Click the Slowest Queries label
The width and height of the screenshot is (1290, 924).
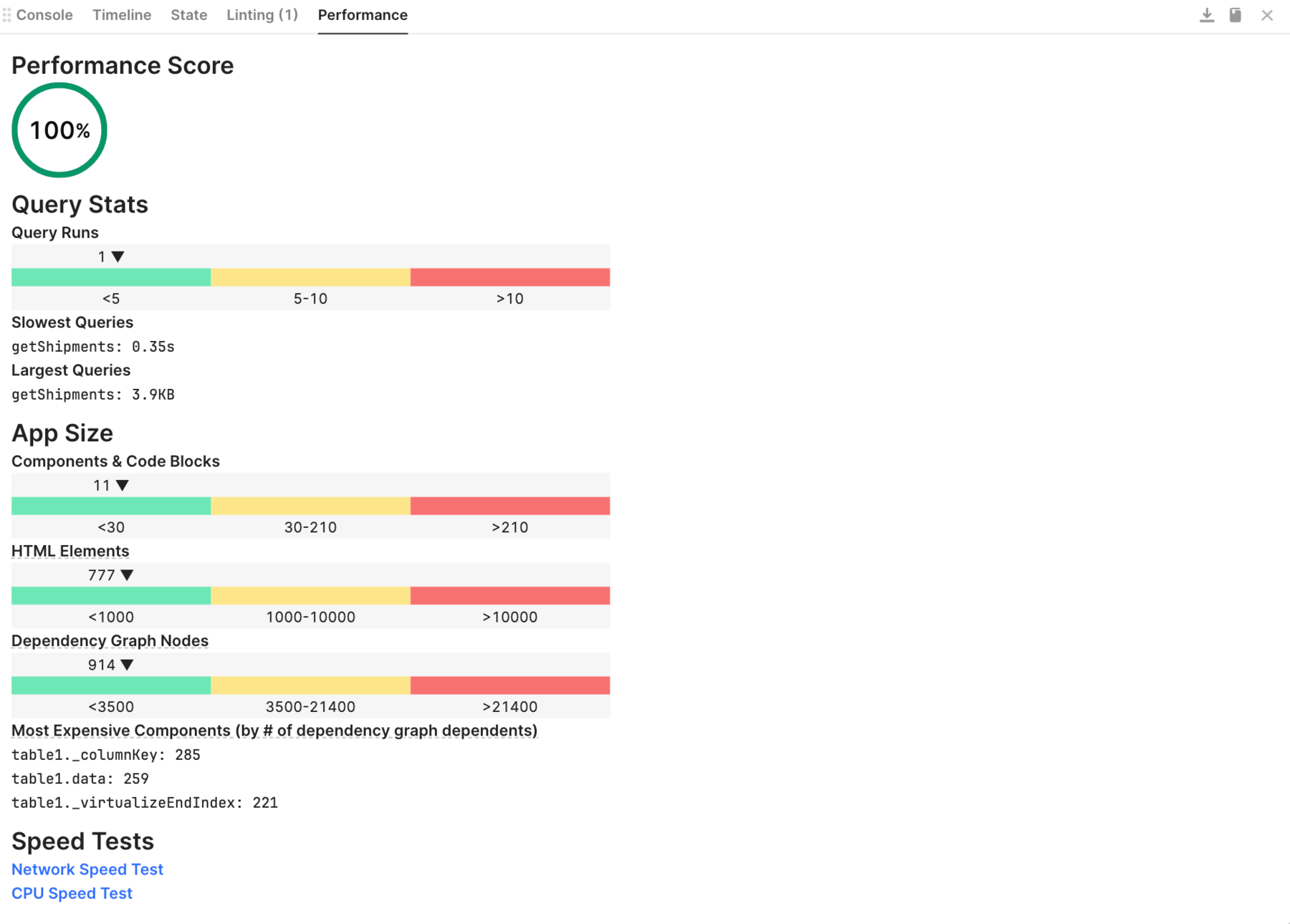(72, 322)
